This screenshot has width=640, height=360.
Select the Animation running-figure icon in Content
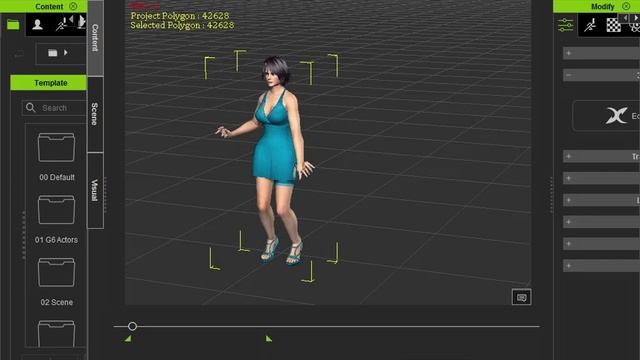pyautogui.click(x=61, y=25)
